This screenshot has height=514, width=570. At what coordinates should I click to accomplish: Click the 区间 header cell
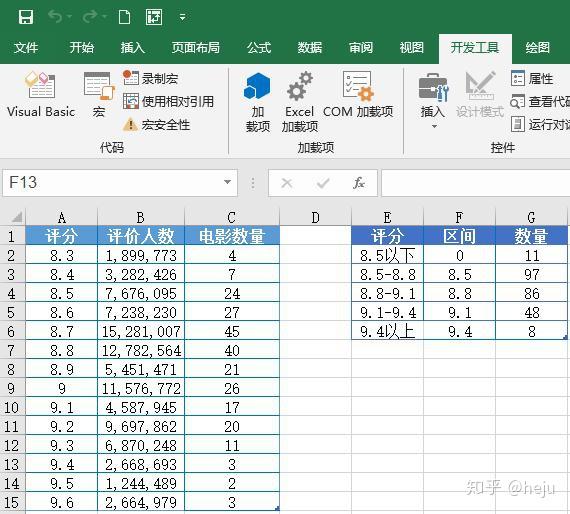459,236
